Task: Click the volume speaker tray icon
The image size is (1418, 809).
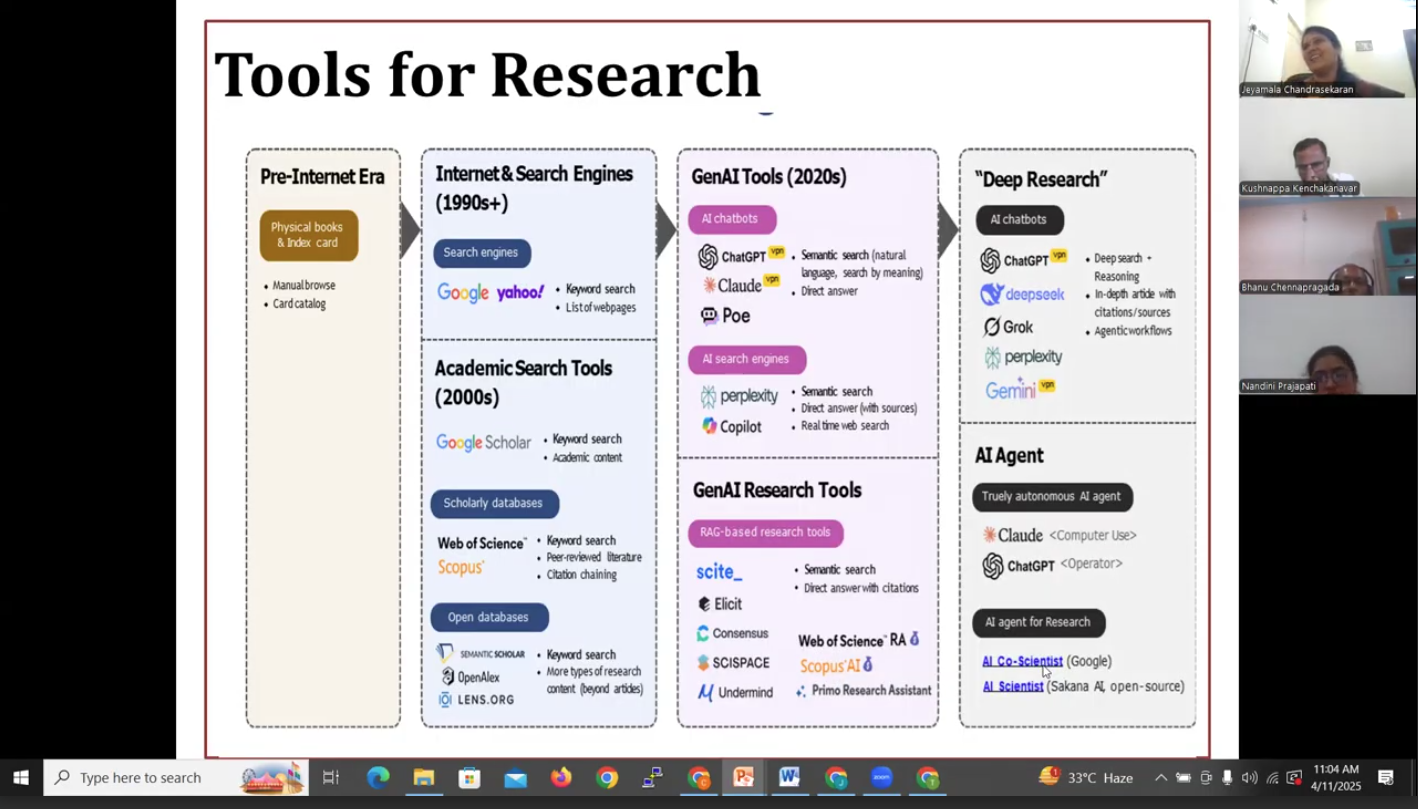Action: click(1249, 778)
